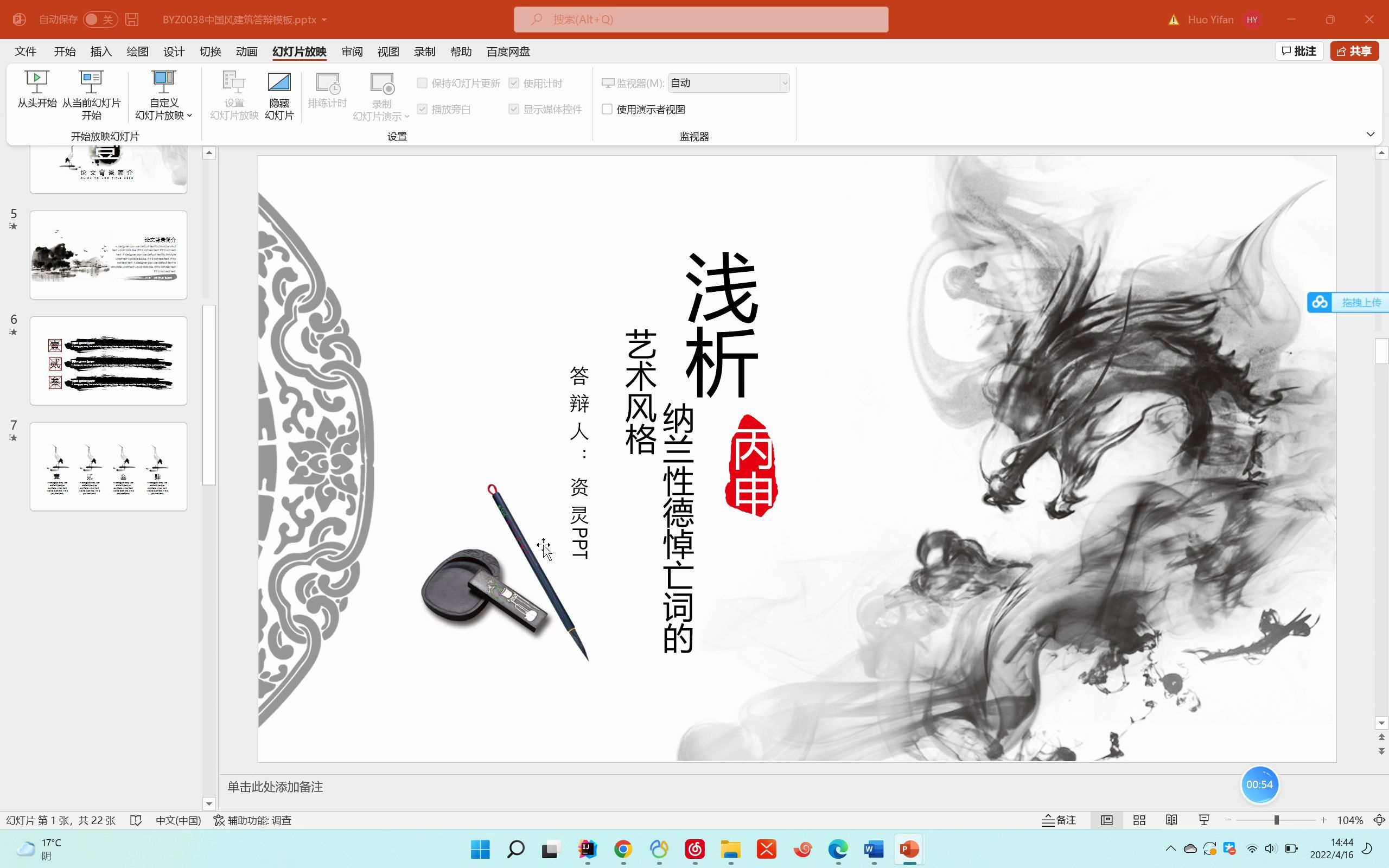Viewport: 1389px width, 868px height.
Task: Click Previous Slide double arrow
Action: pos(1381,737)
